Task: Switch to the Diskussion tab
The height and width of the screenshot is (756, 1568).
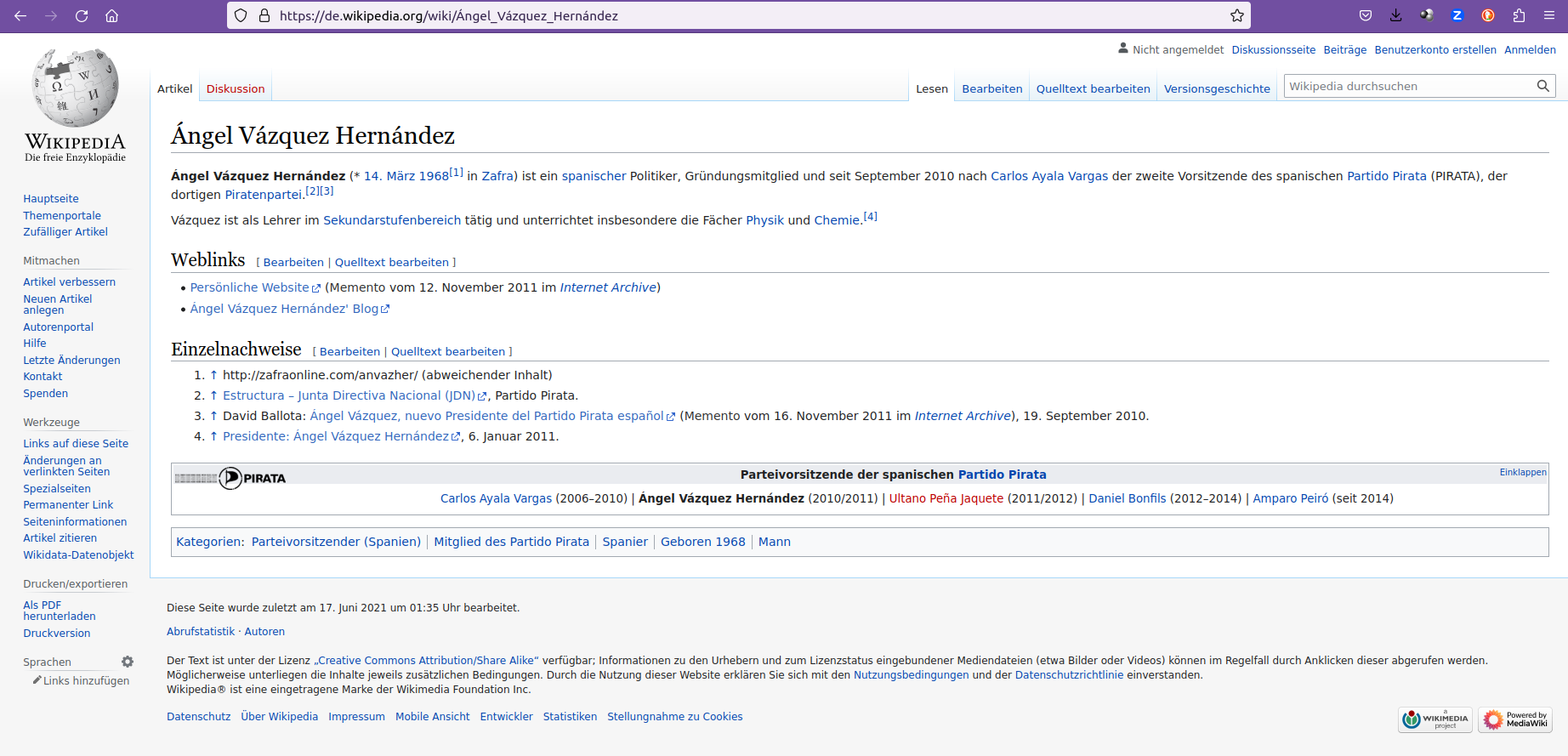Action: point(236,88)
